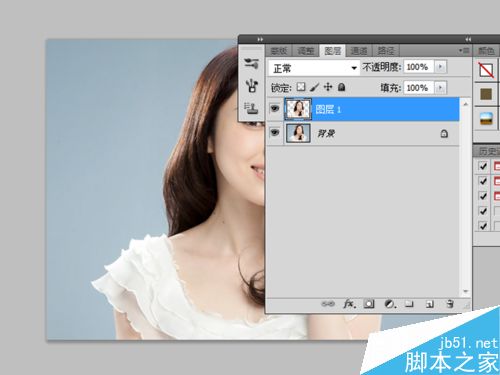Toggle lock all padlock icon
The image size is (500, 375).
click(341, 87)
